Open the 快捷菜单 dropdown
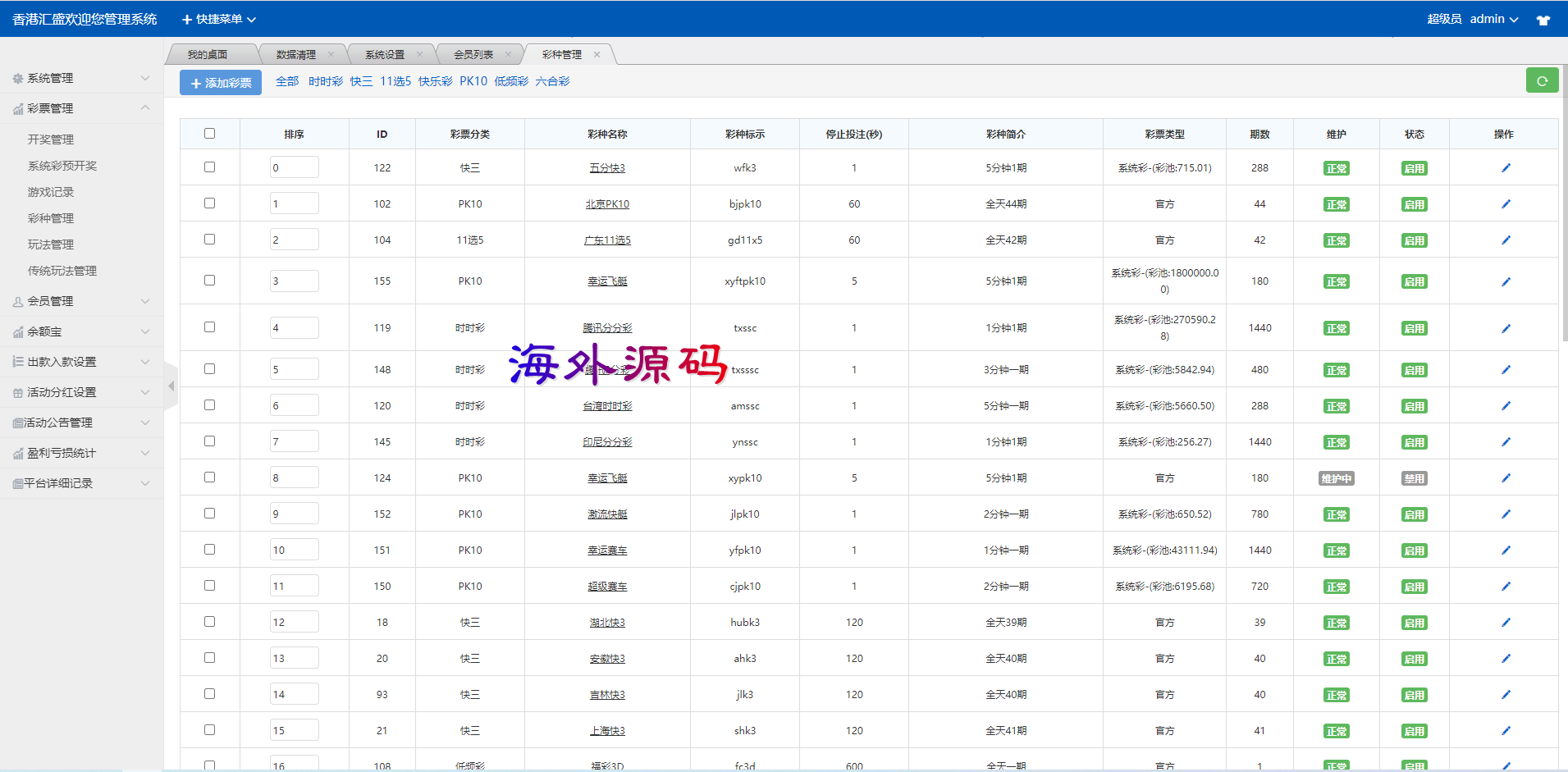 pyautogui.click(x=219, y=19)
